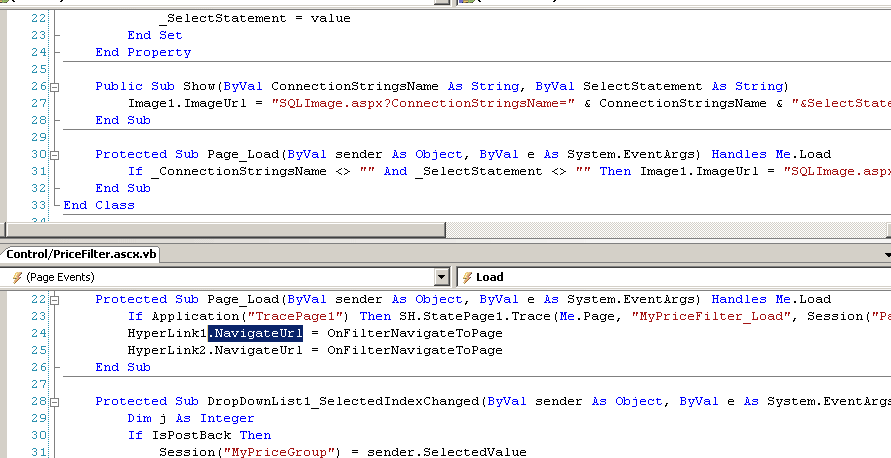Click "_SelectStatement = value" on line 22
The height and width of the screenshot is (458, 891).
click(x=255, y=18)
